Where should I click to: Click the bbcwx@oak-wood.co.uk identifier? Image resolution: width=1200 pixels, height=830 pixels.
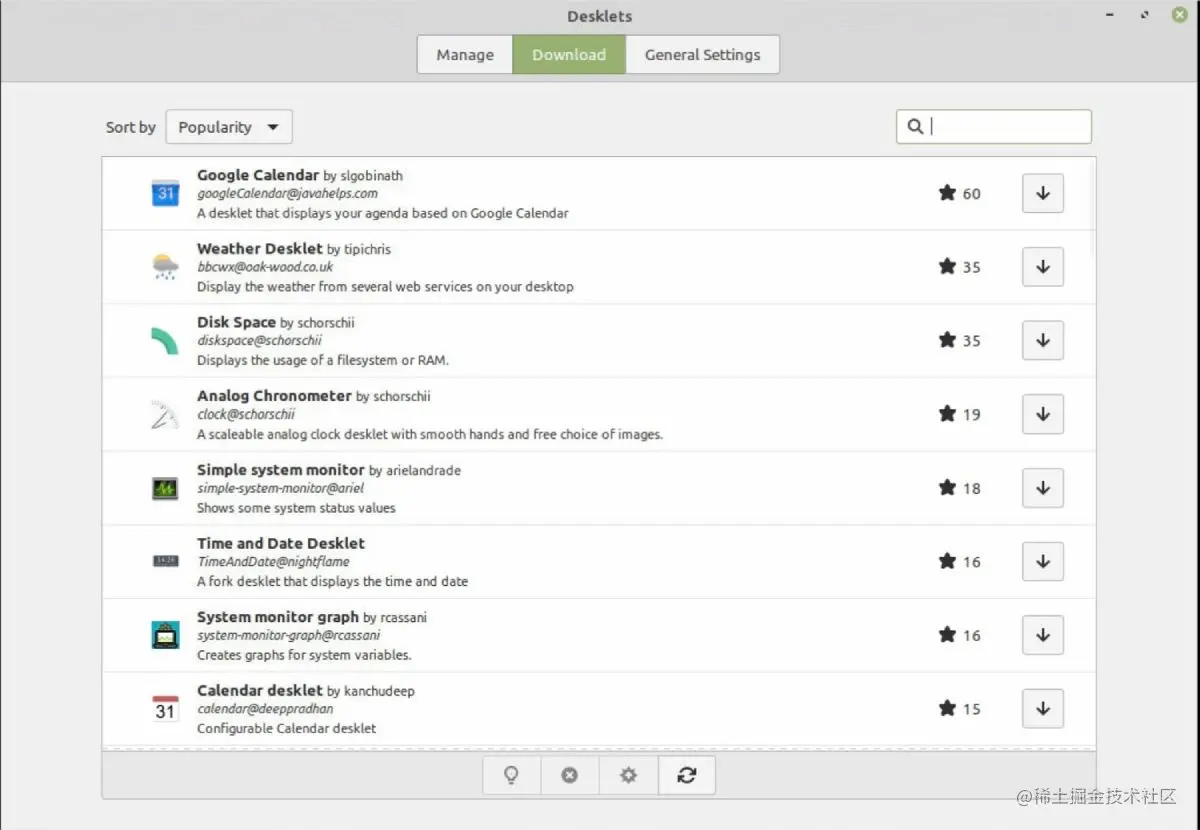pos(265,267)
